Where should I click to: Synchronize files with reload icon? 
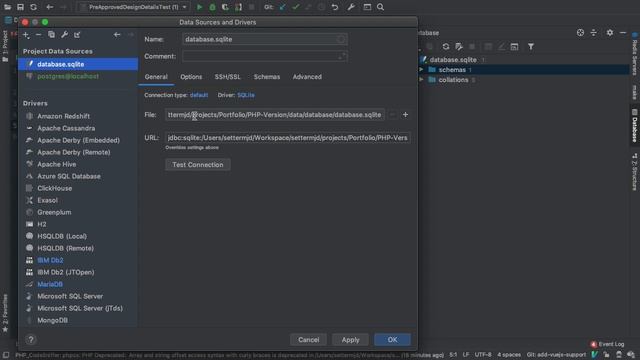click(x=33, y=7)
